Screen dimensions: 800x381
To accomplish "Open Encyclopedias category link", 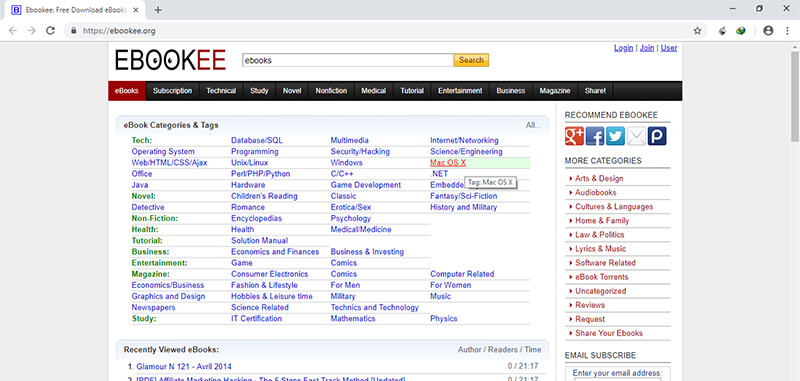I will click(256, 218).
